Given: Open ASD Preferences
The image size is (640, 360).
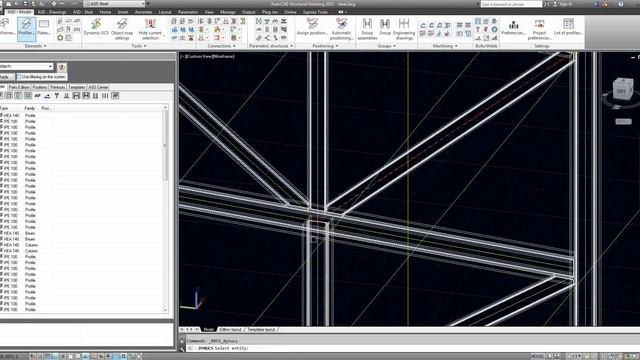Looking at the screenshot, I should (x=513, y=28).
